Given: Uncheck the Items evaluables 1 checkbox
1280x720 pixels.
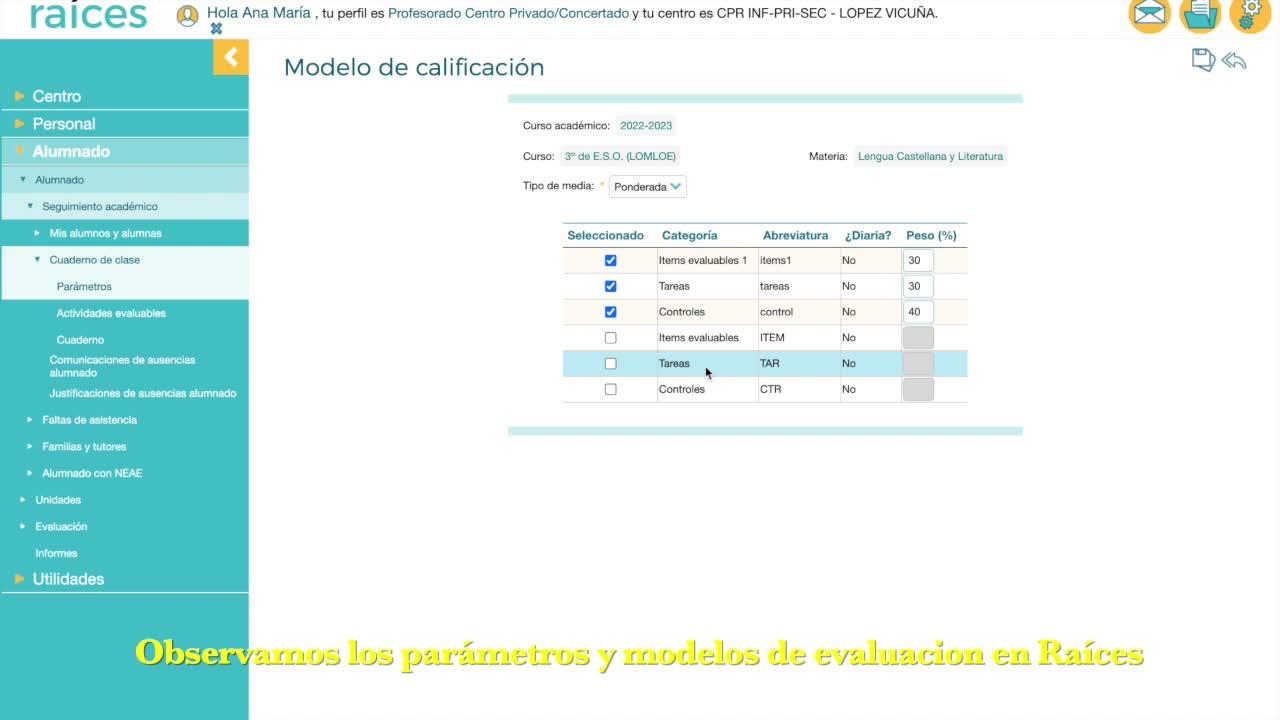Looking at the screenshot, I should pos(611,261).
